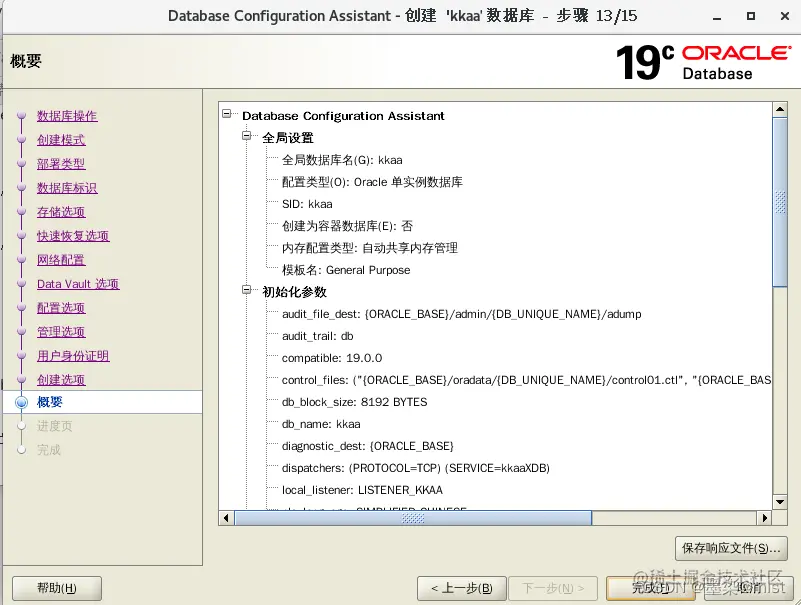The width and height of the screenshot is (801, 605).
Task: Collapse the Database Configuration Assistant root node
Action: [227, 113]
